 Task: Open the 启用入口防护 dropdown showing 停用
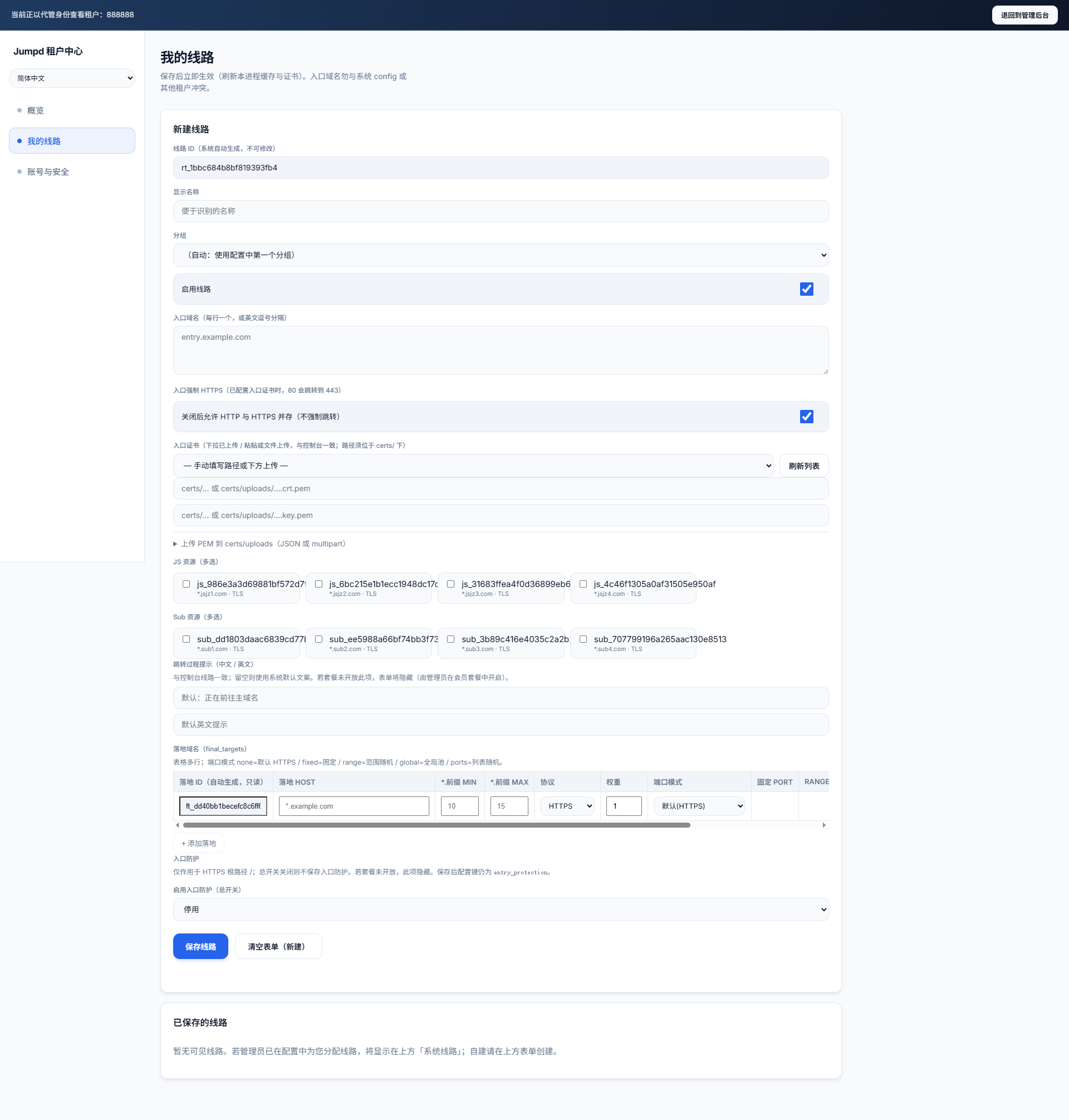click(x=501, y=909)
